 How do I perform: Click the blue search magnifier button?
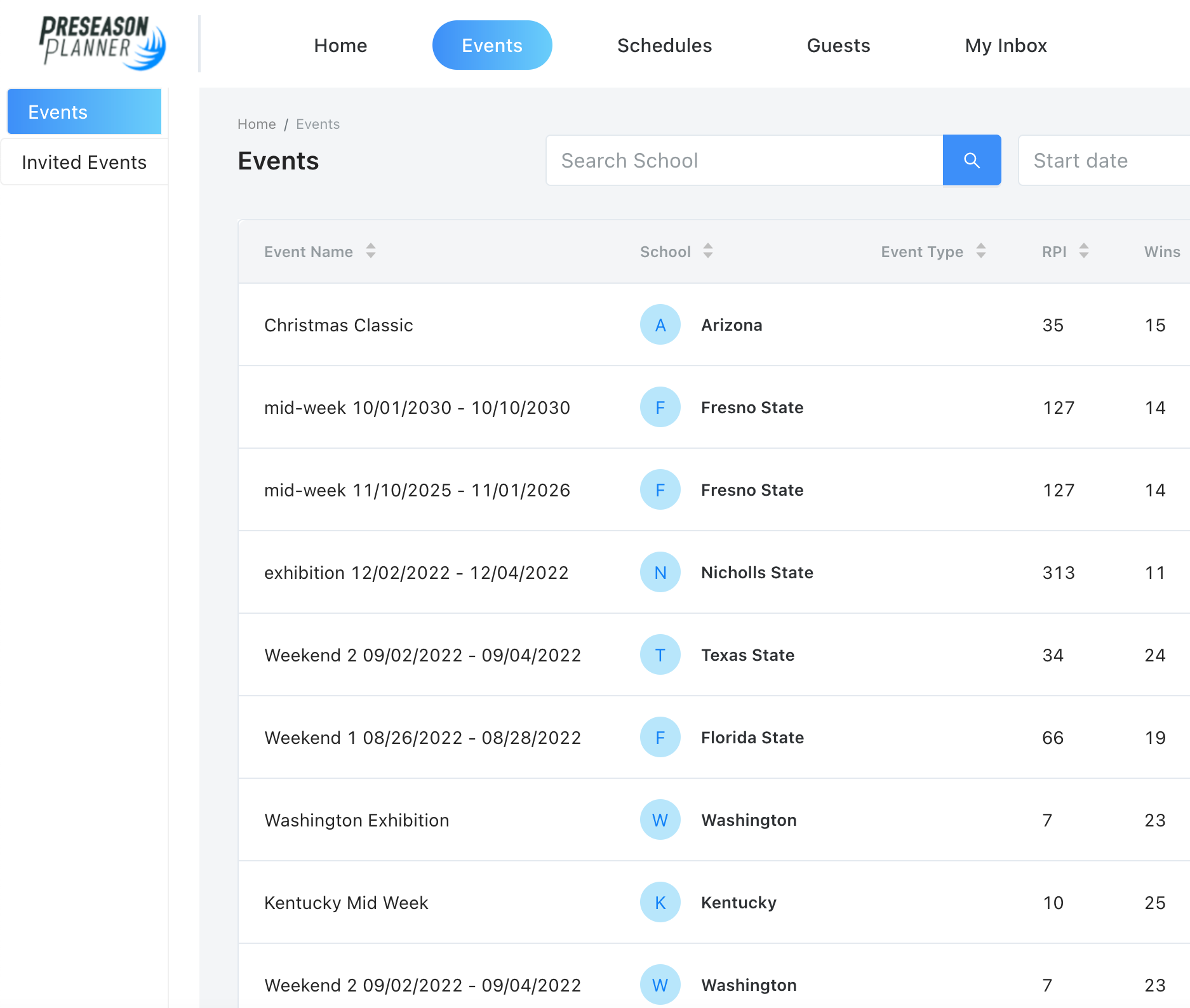(x=972, y=160)
